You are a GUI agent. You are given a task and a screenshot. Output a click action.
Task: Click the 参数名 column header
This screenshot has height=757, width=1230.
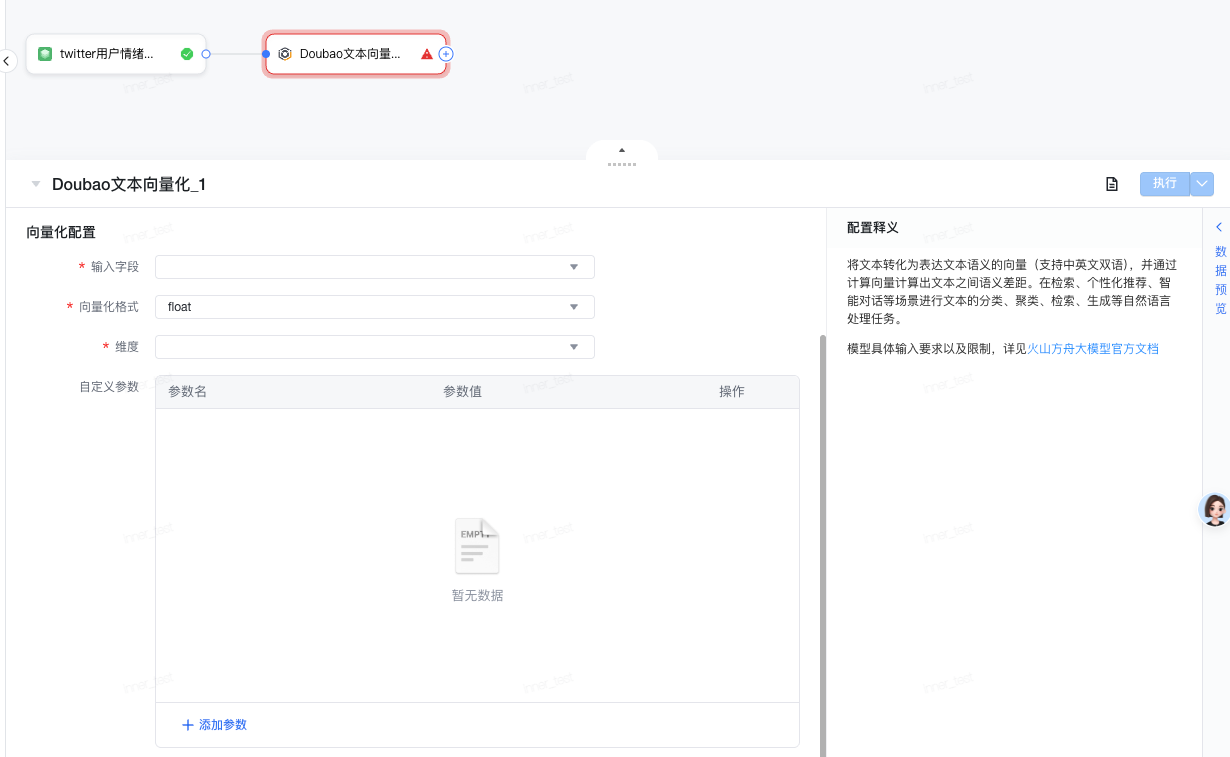(x=187, y=392)
